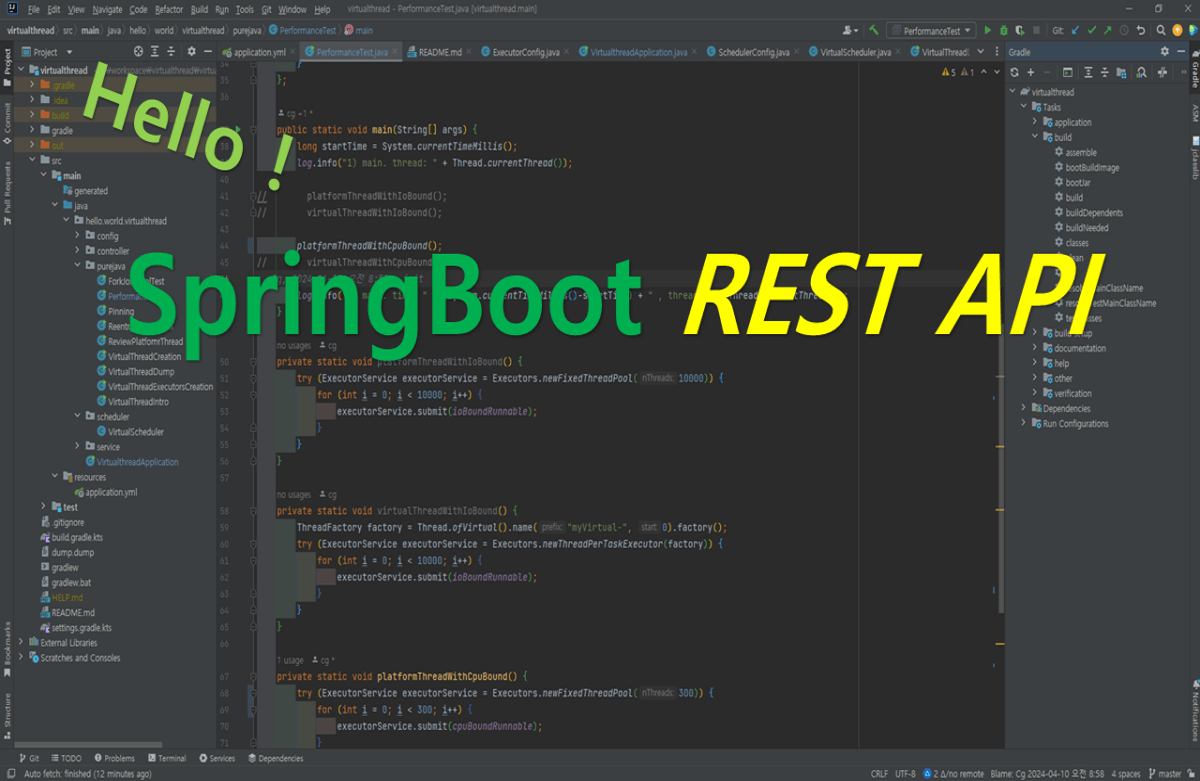Open Project panel gear options

click(x=192, y=51)
